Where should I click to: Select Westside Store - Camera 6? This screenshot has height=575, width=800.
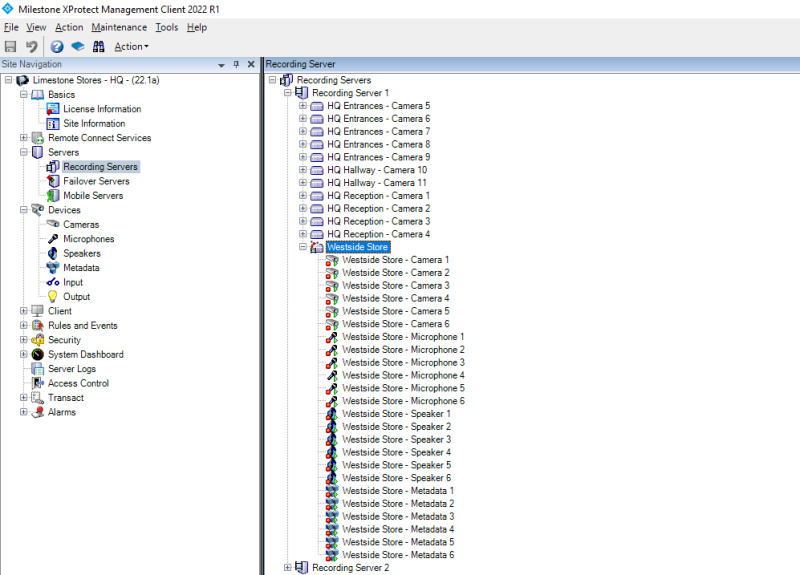tap(395, 324)
